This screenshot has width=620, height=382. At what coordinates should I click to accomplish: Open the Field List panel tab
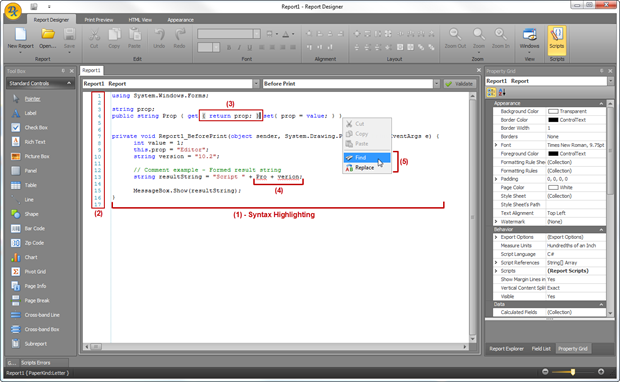tap(541, 349)
